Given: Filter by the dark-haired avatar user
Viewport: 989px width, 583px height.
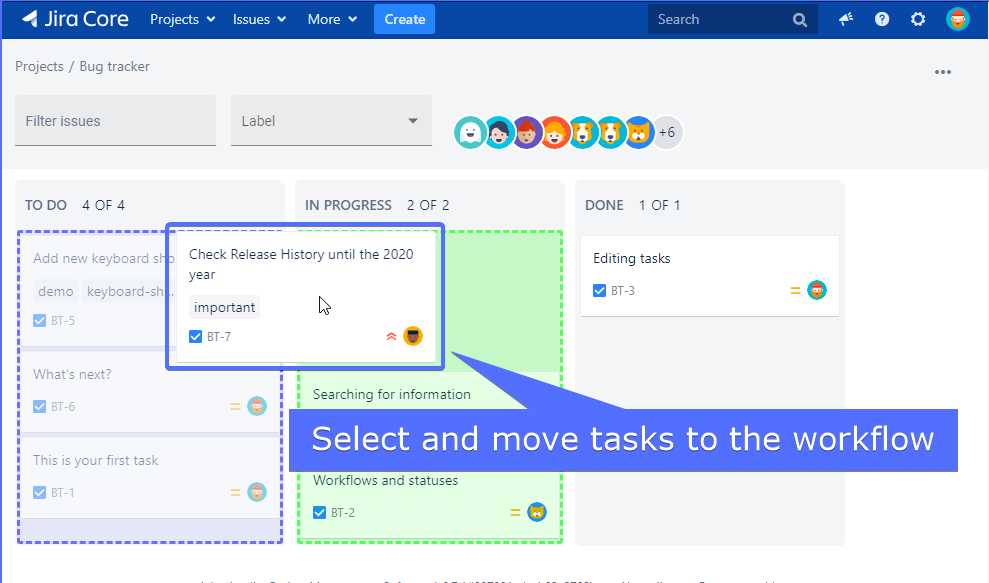Looking at the screenshot, I should pyautogui.click(x=498, y=132).
